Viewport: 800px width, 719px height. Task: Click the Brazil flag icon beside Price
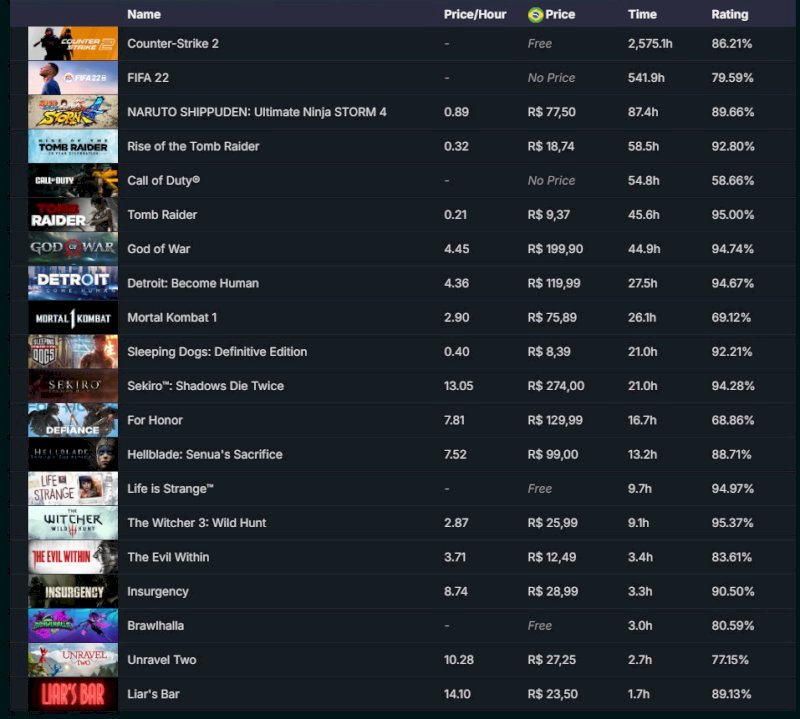[535, 15]
